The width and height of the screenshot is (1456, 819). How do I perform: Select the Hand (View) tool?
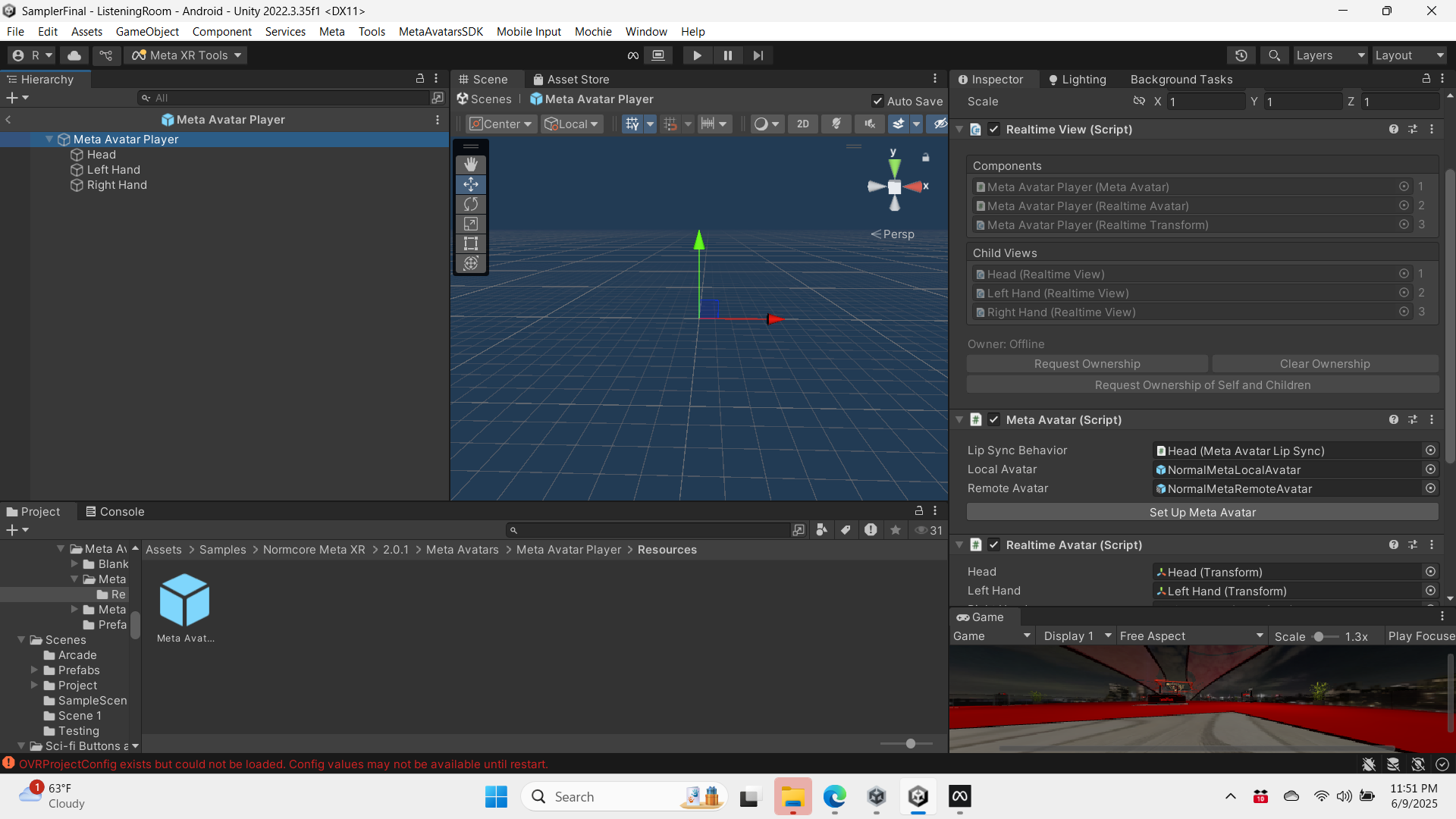pyautogui.click(x=471, y=165)
